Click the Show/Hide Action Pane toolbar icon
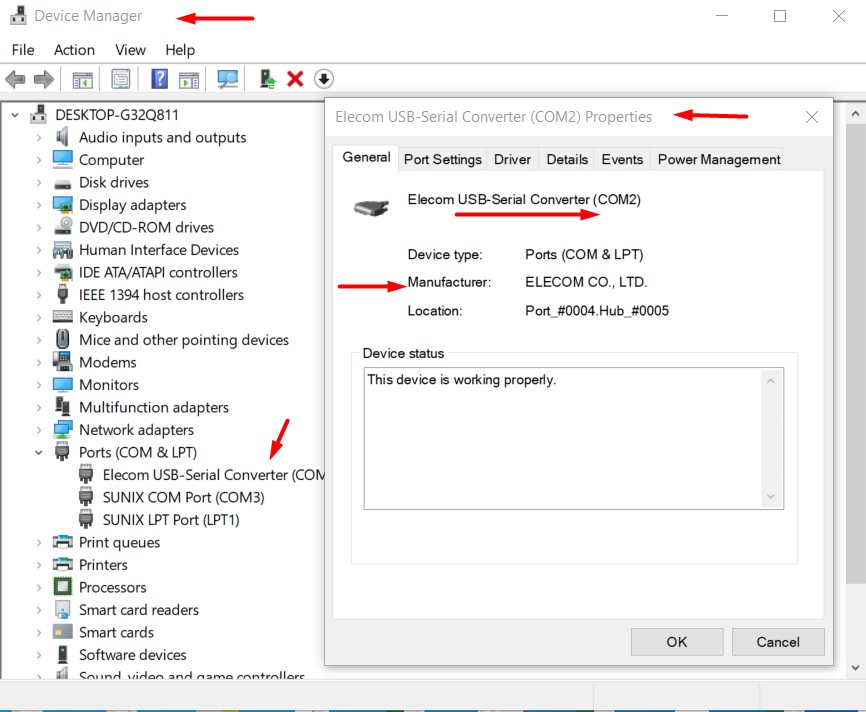866x712 pixels. coord(189,80)
